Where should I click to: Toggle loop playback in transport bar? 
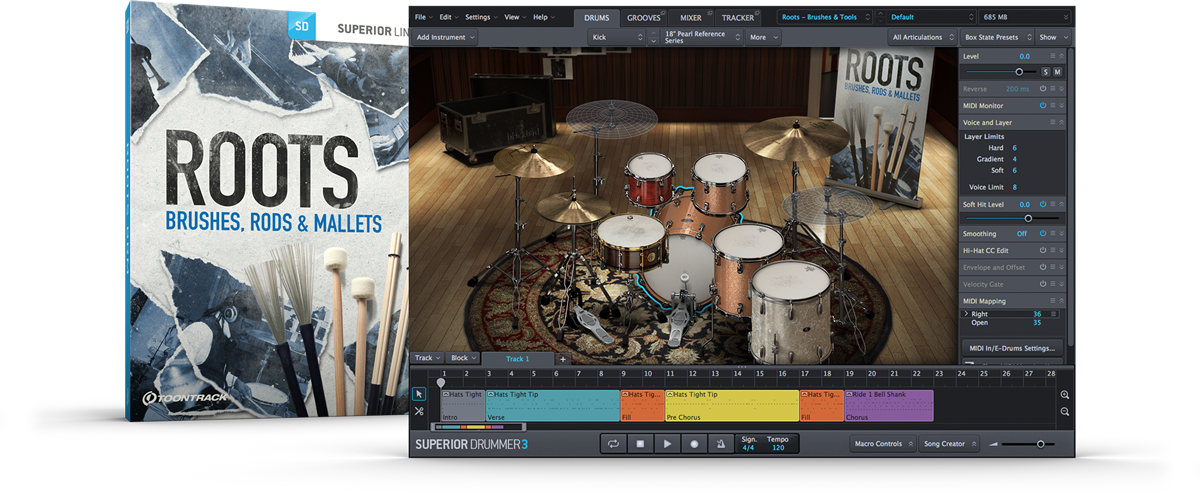click(613, 443)
